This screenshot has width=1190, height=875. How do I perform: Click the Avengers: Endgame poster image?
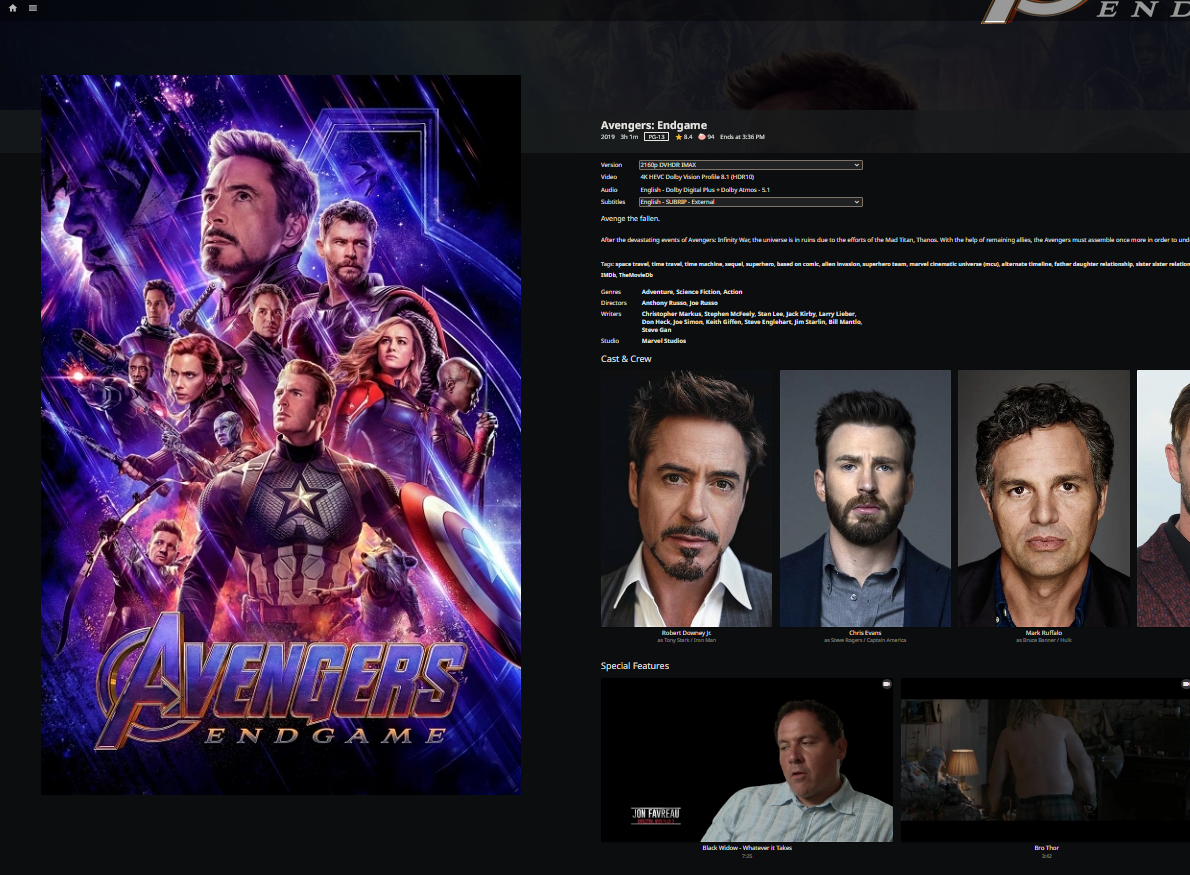click(281, 435)
